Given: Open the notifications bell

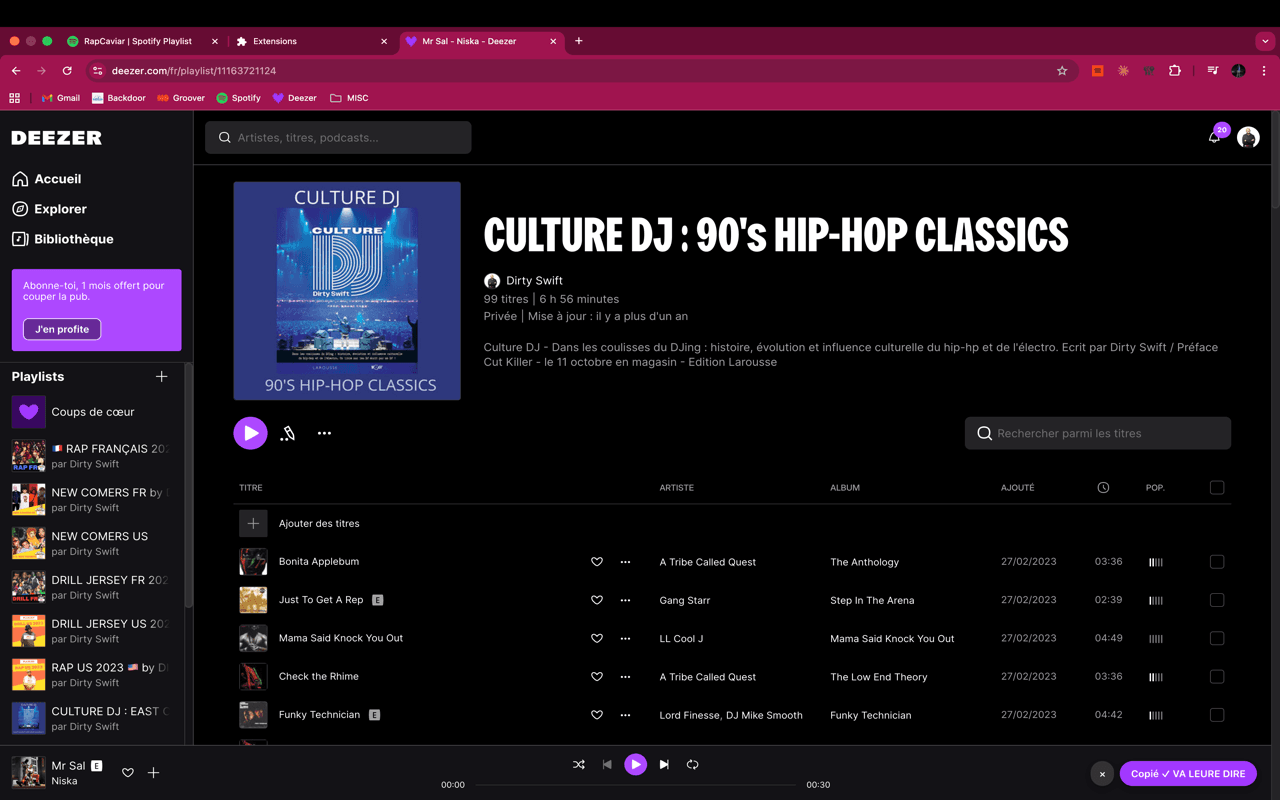Looking at the screenshot, I should 1214,138.
